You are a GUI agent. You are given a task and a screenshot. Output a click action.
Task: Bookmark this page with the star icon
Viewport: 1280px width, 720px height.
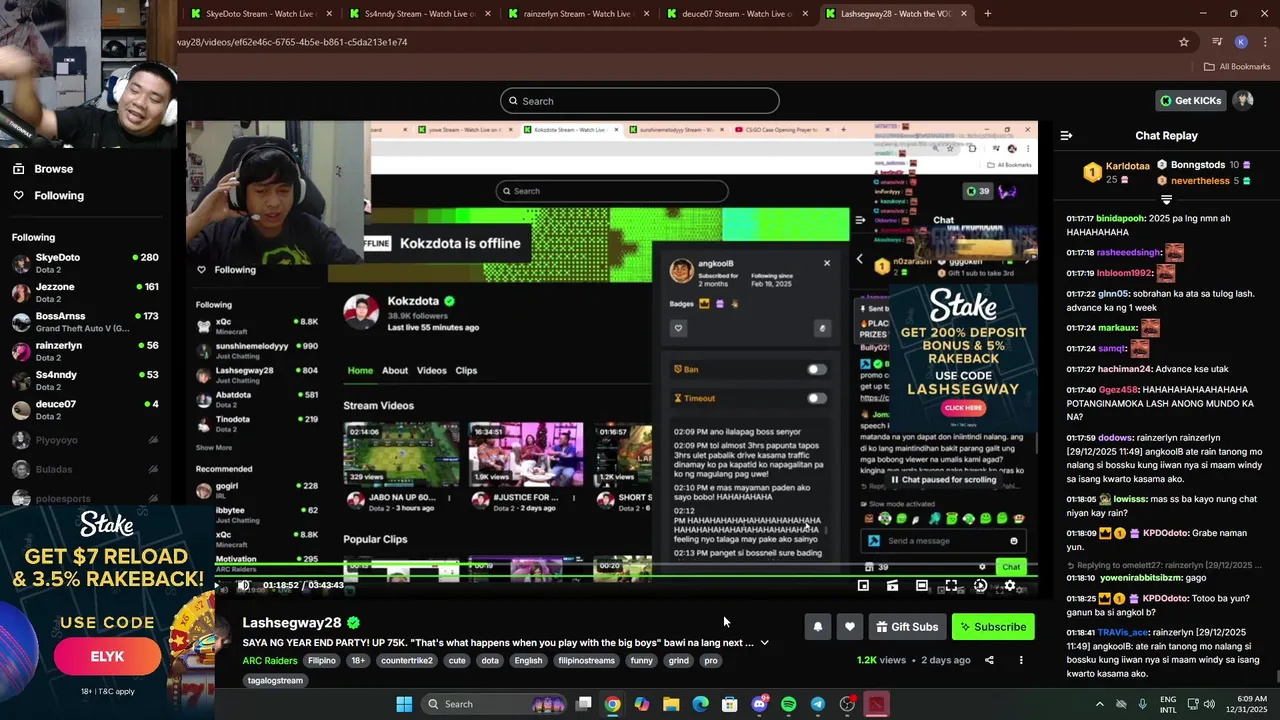click(1184, 42)
